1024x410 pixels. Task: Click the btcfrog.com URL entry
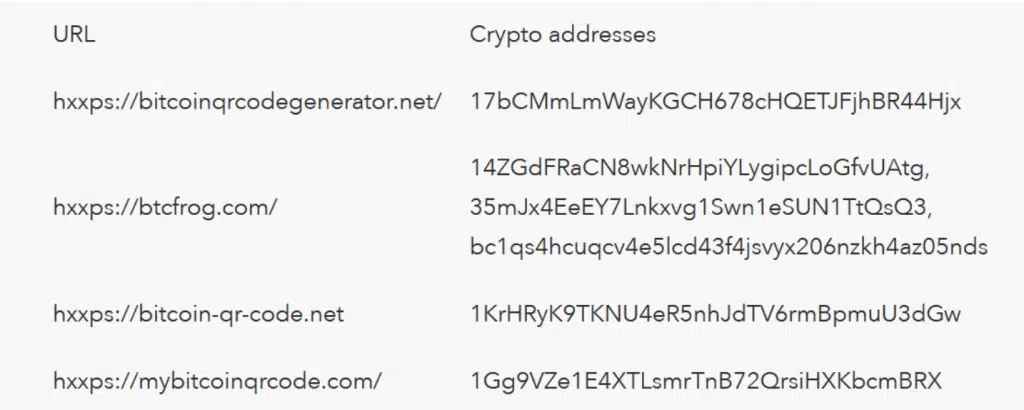[x=165, y=207]
